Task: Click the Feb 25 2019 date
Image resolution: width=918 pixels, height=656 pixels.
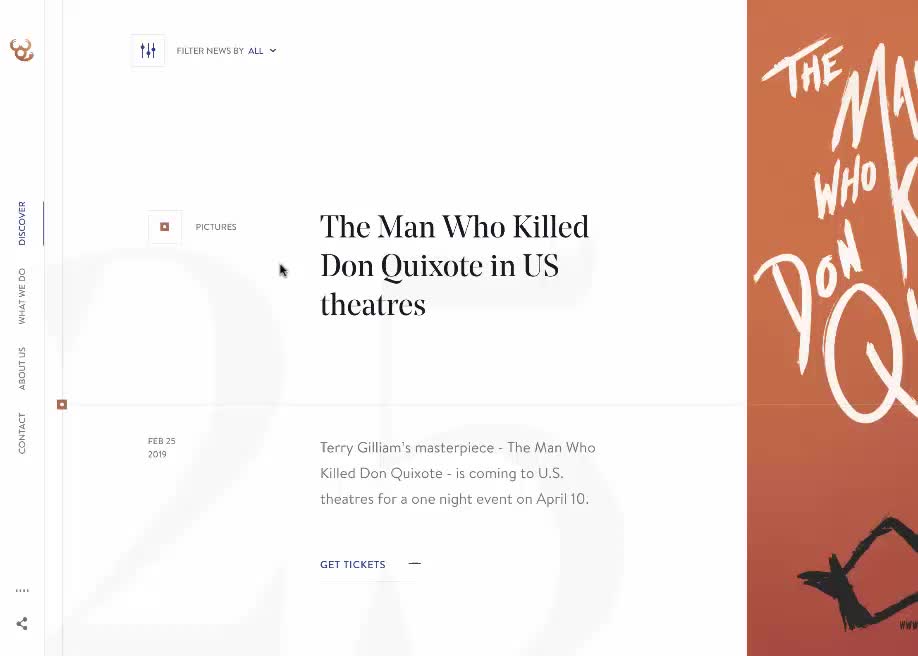Action: (x=162, y=447)
